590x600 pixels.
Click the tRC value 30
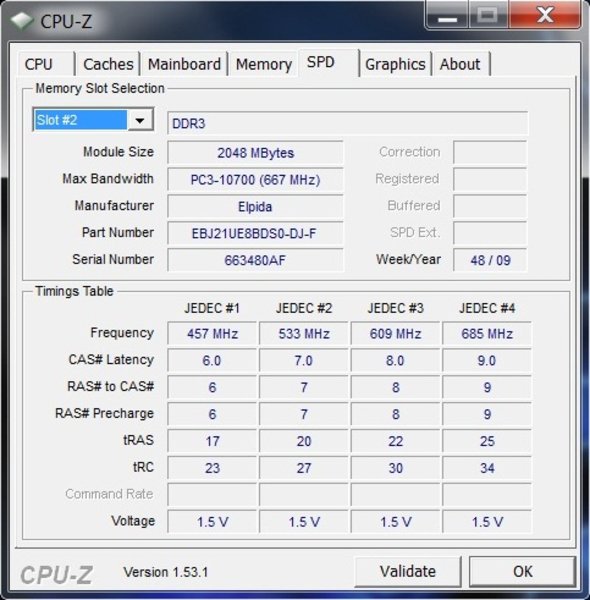pos(396,468)
